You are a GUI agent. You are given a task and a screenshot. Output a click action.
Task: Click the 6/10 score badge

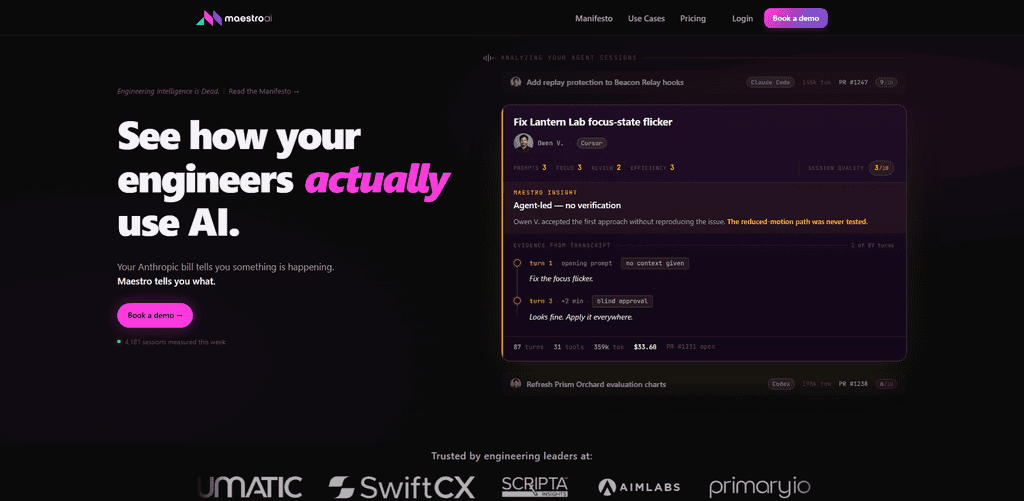[x=887, y=383]
